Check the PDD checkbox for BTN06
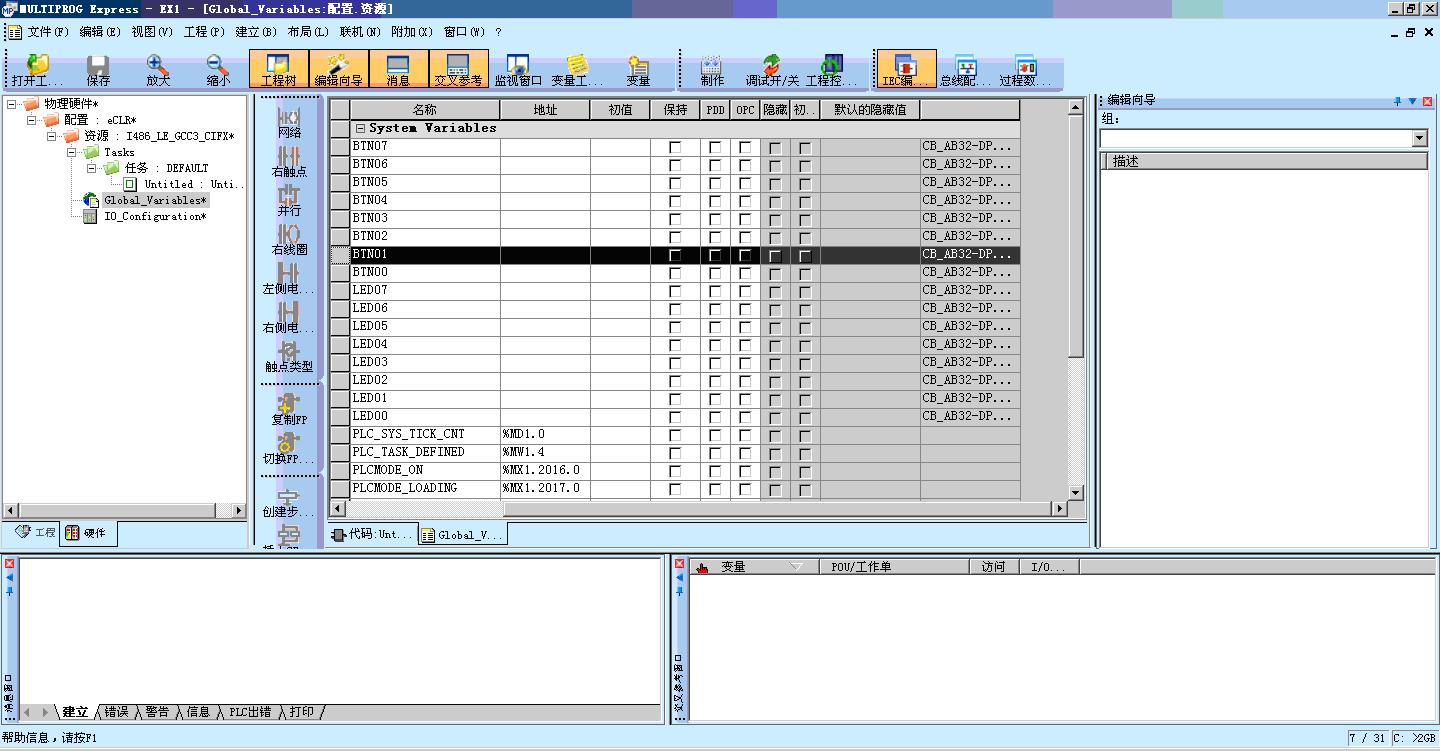 tap(715, 165)
